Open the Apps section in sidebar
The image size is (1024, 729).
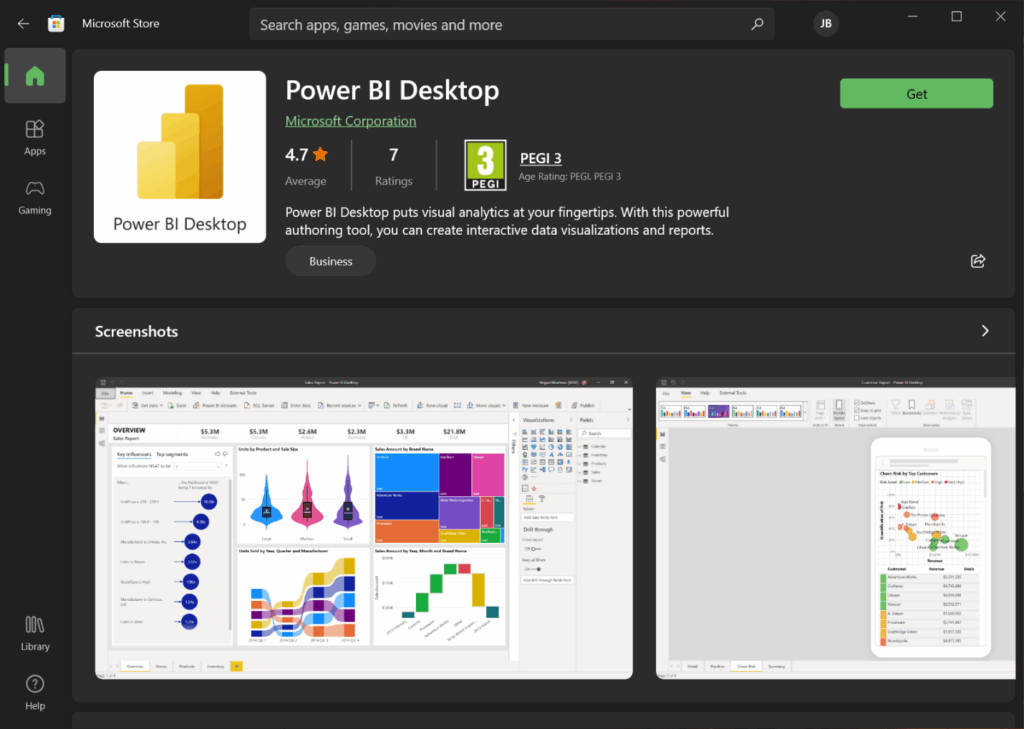35,137
